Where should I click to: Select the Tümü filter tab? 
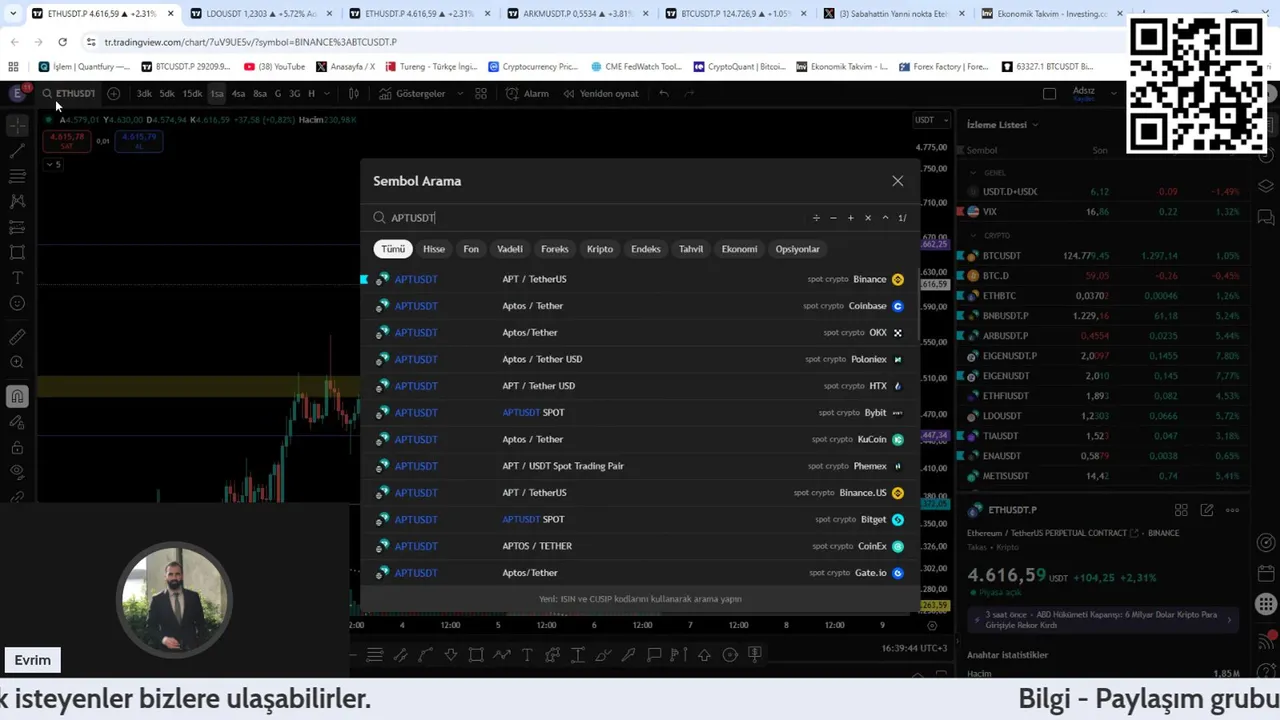[x=393, y=249]
